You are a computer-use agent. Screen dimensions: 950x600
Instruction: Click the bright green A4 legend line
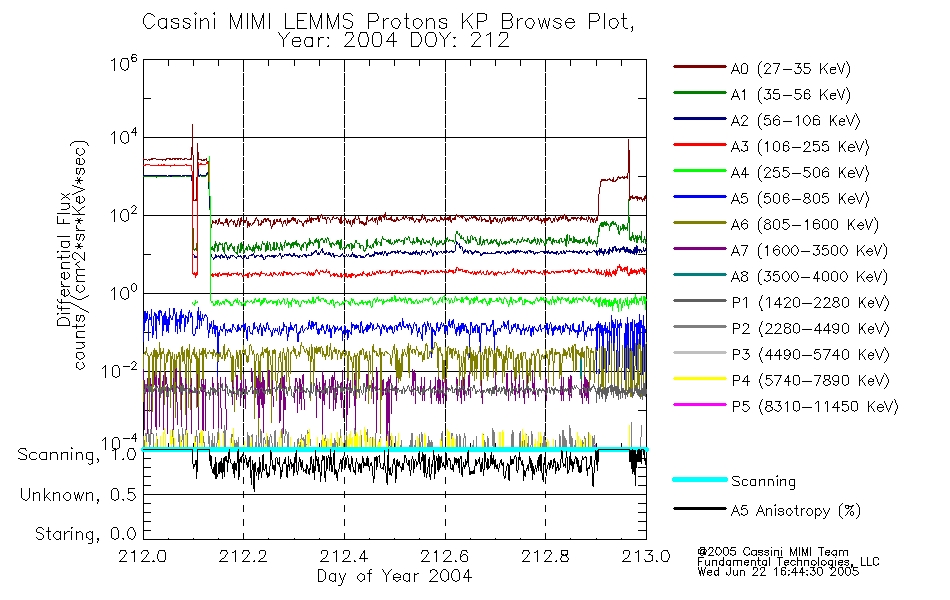(x=700, y=171)
